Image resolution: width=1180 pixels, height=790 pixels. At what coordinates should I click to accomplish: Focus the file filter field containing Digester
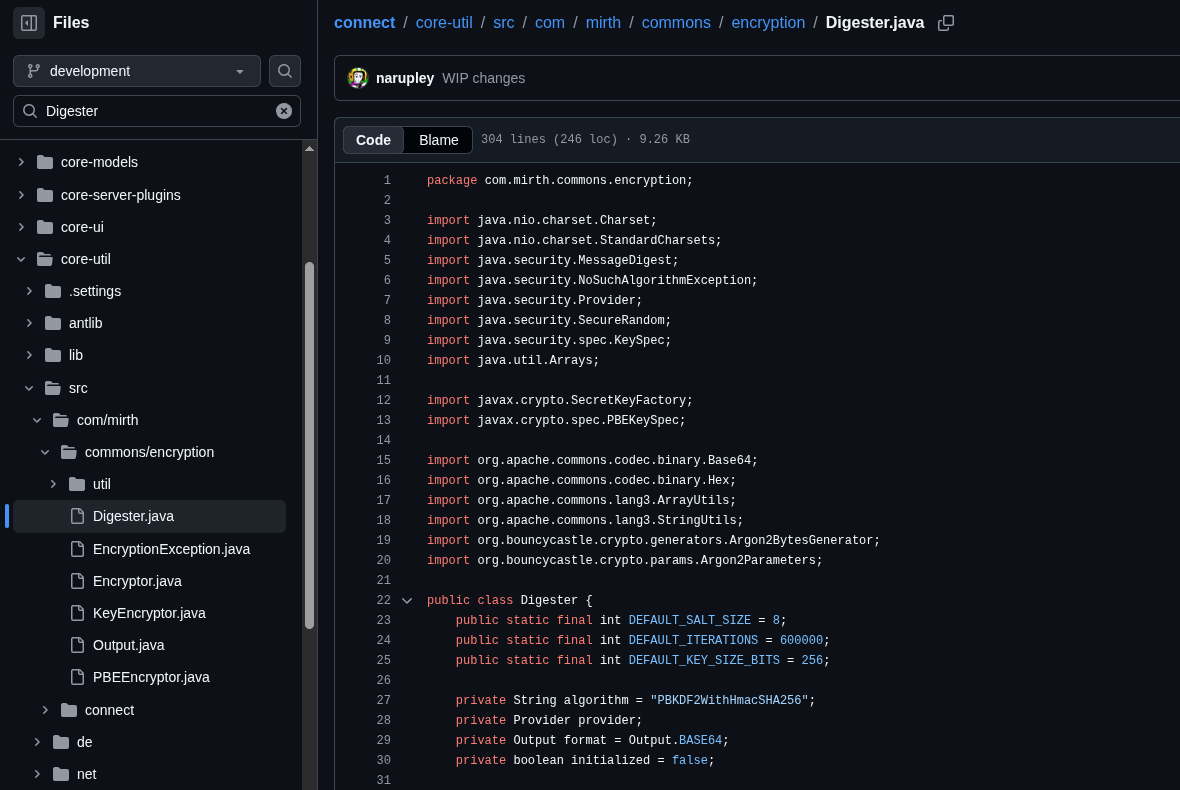(x=157, y=111)
